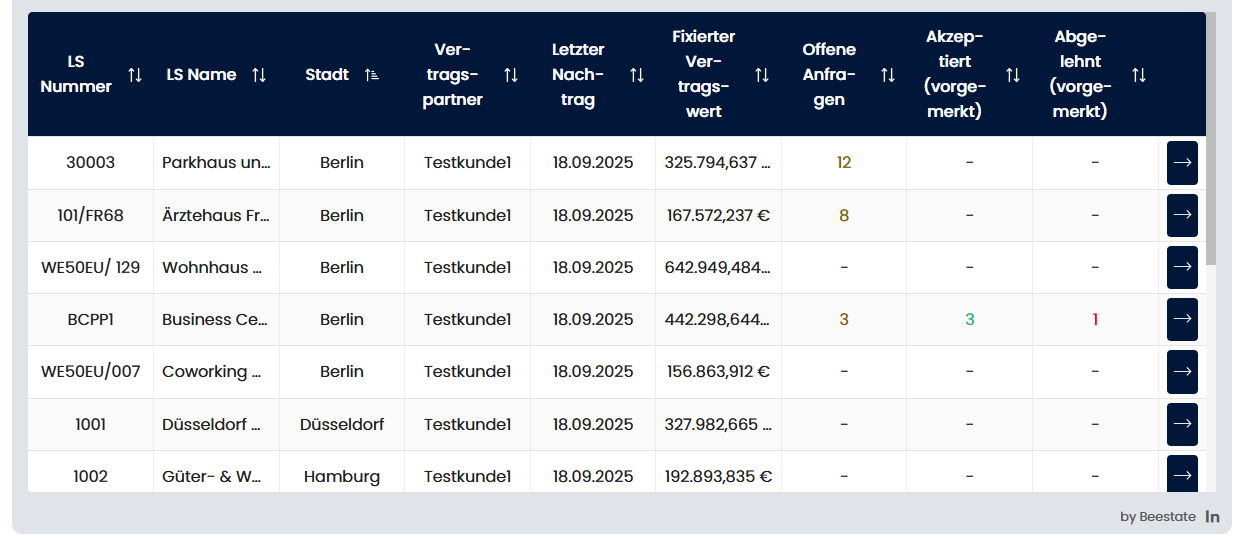This screenshot has width=1239, height=538.
Task: Sort by Offene Anfragen arrows
Action: [887, 75]
